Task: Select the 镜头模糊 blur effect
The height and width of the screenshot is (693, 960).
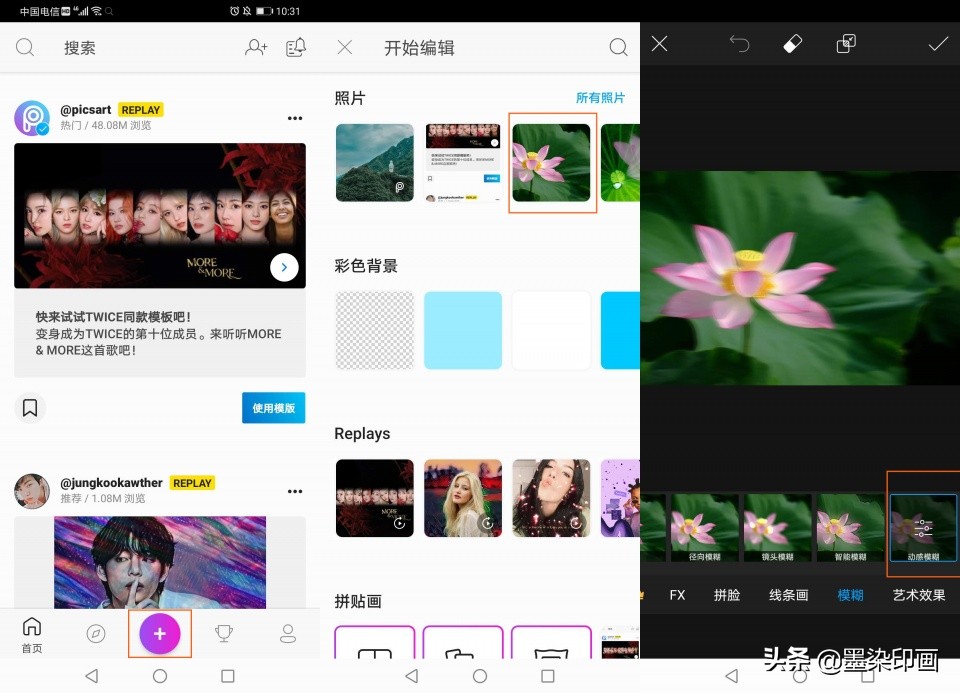Action: coord(778,528)
